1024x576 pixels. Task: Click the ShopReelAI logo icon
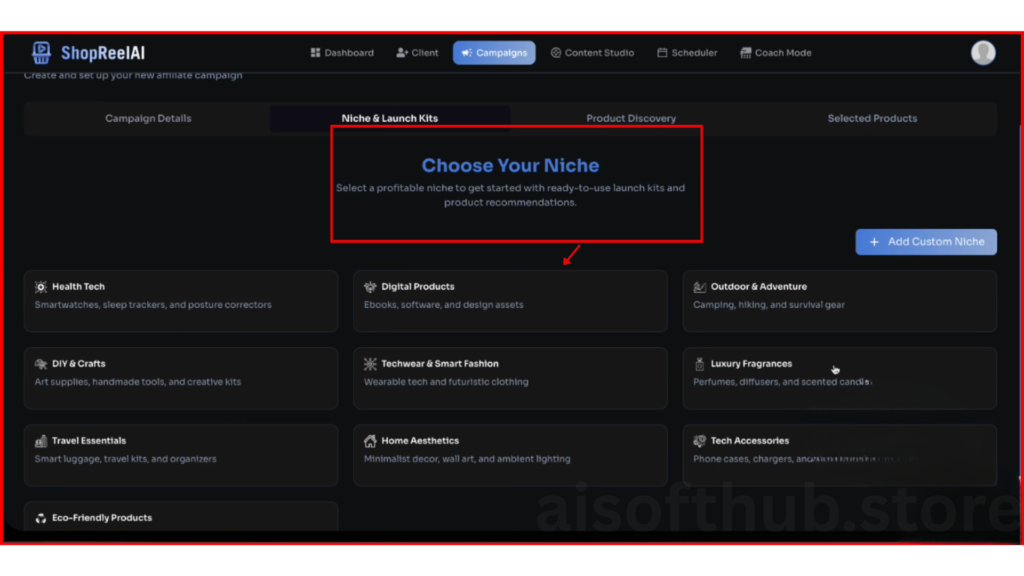[41, 53]
